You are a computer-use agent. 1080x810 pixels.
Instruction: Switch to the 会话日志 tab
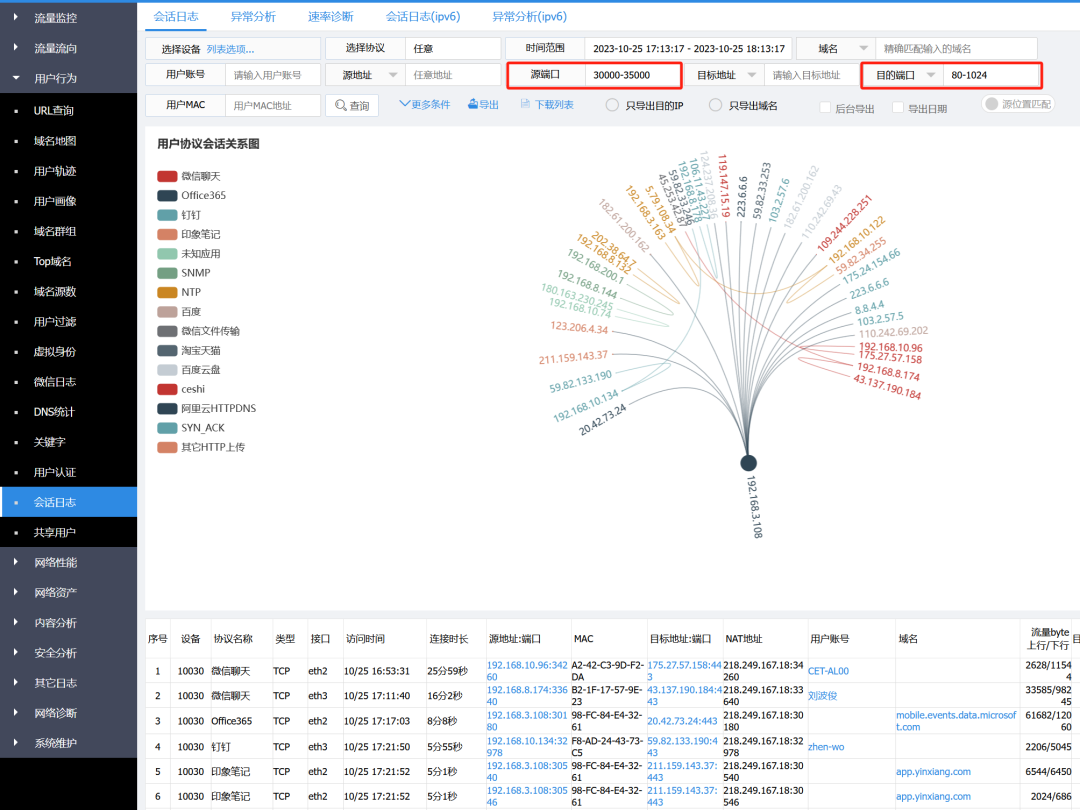click(x=176, y=17)
